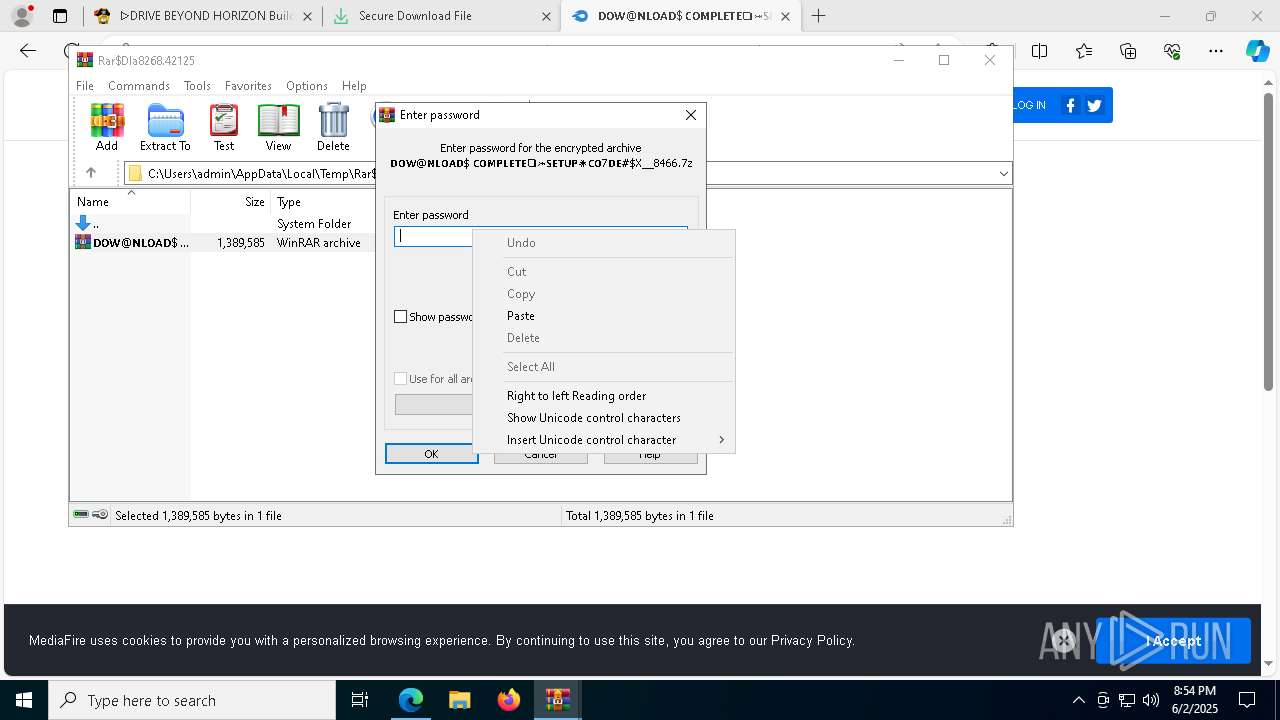Select DOW@NLOAD$ archive row in list
Image resolution: width=1280 pixels, height=720 pixels.
click(x=220, y=243)
